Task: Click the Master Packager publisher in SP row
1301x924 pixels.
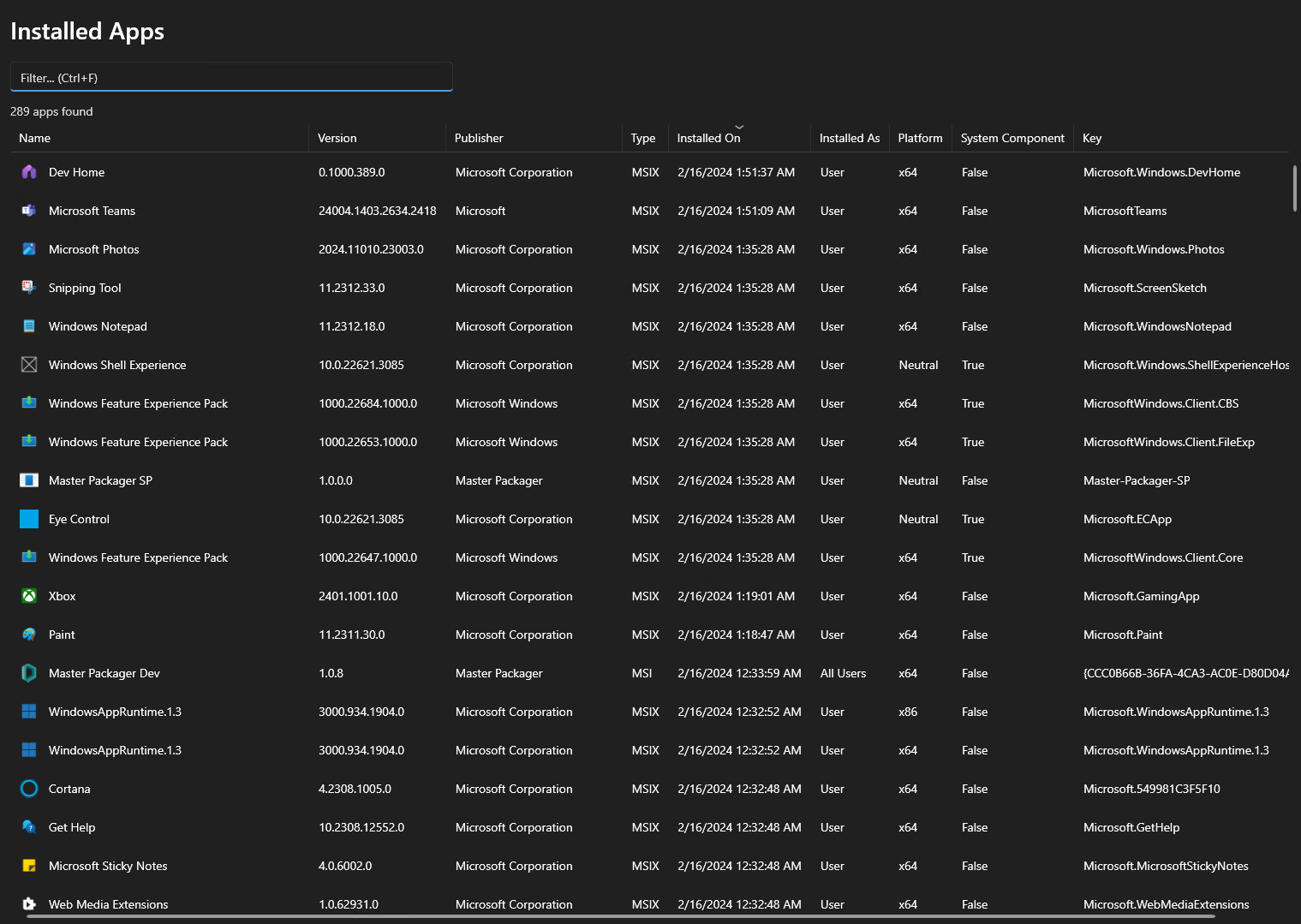Action: (x=499, y=480)
